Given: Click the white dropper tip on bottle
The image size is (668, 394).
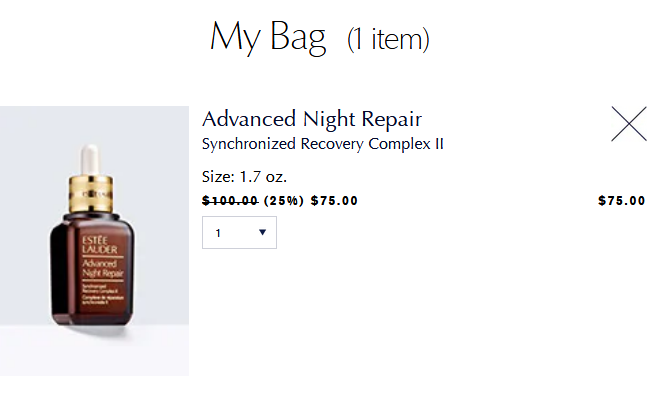Looking at the screenshot, I should click(x=90, y=159).
